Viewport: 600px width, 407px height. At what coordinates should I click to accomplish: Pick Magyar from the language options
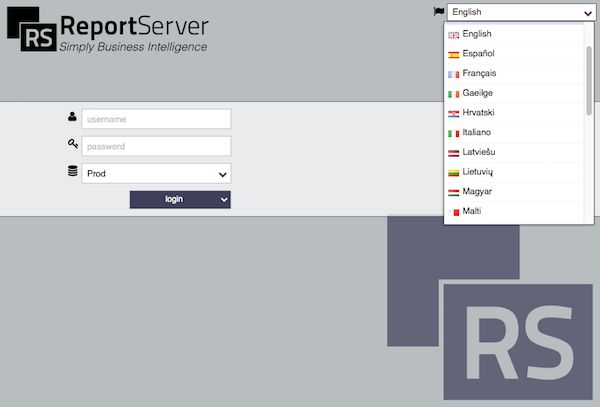point(514,192)
